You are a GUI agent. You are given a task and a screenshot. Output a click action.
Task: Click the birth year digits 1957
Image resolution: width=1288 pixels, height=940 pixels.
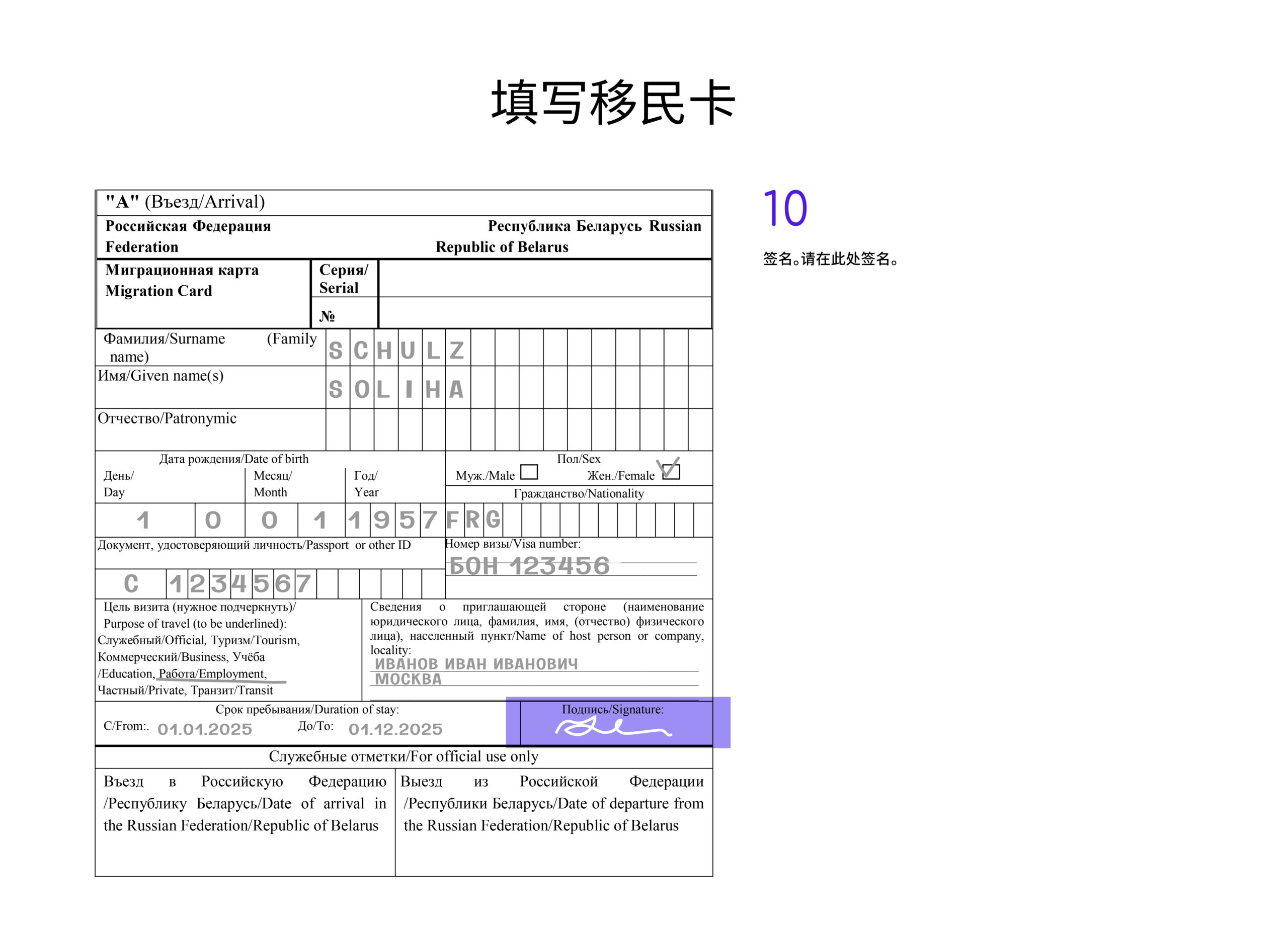(394, 520)
